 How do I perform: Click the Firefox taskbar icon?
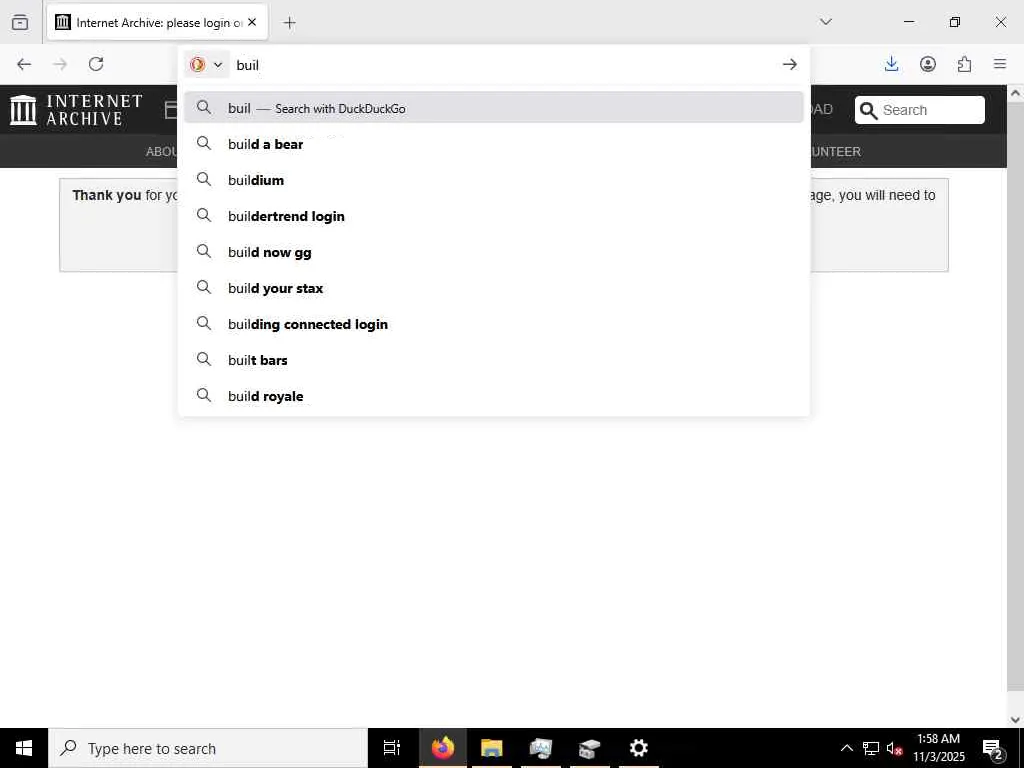point(443,748)
